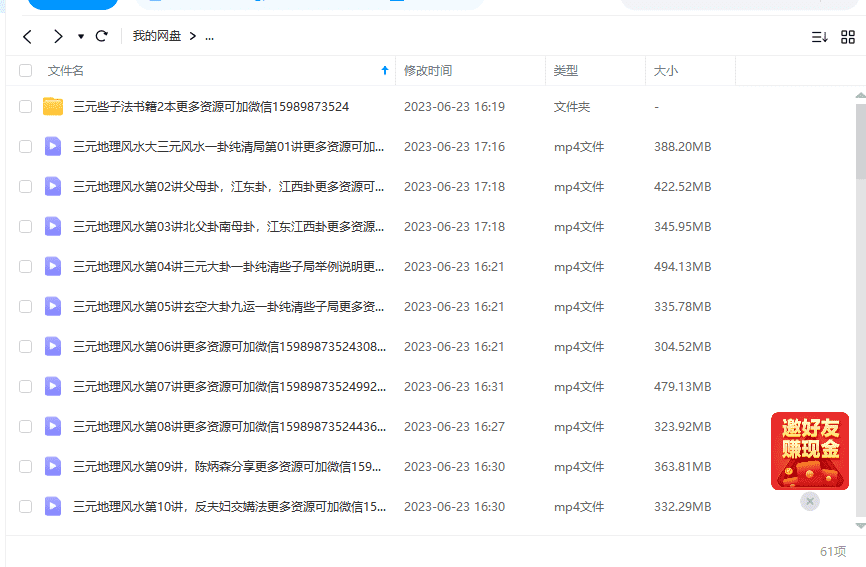Viewport: 866px width, 567px height.
Task: Refresh the file list
Action: tap(101, 37)
